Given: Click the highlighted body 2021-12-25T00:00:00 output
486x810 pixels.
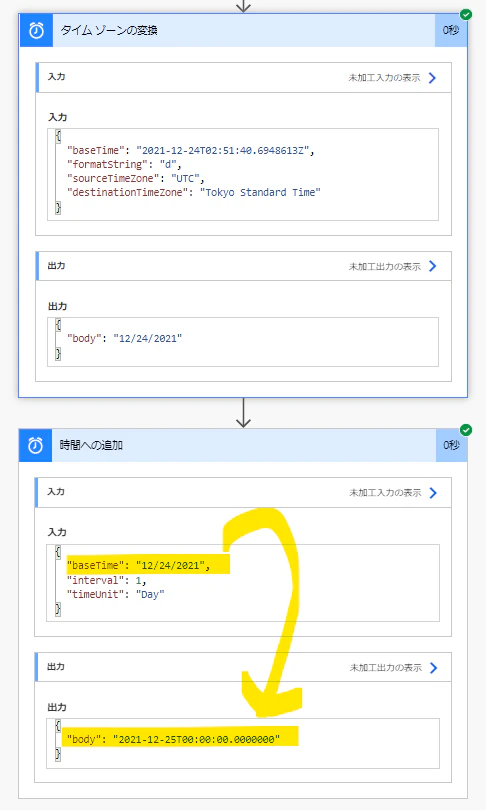Looking at the screenshot, I should click(x=181, y=739).
